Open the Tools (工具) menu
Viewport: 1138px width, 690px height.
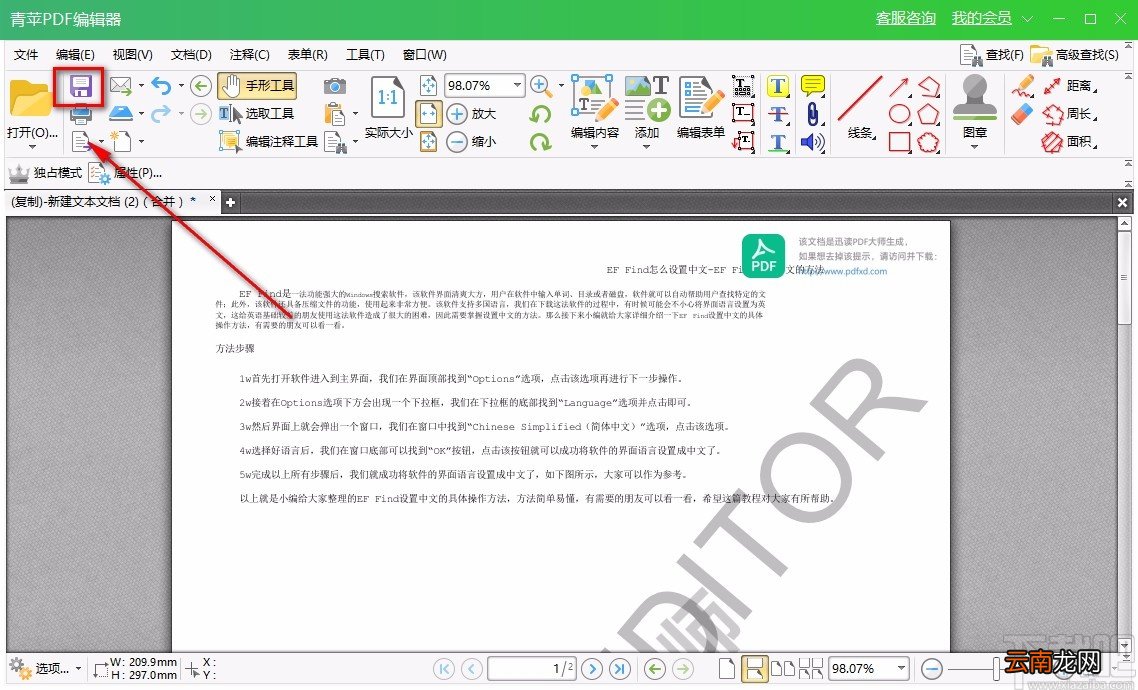coord(365,54)
